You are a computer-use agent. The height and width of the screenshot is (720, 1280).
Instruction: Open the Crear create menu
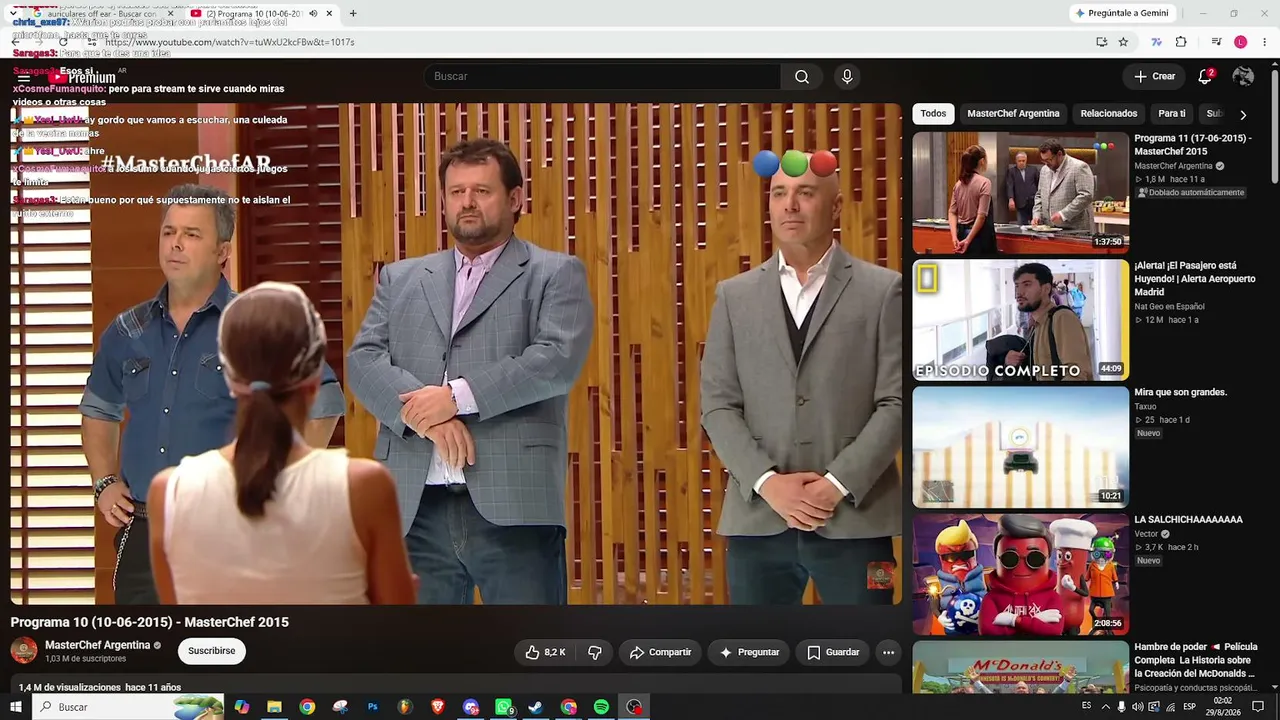point(1155,77)
